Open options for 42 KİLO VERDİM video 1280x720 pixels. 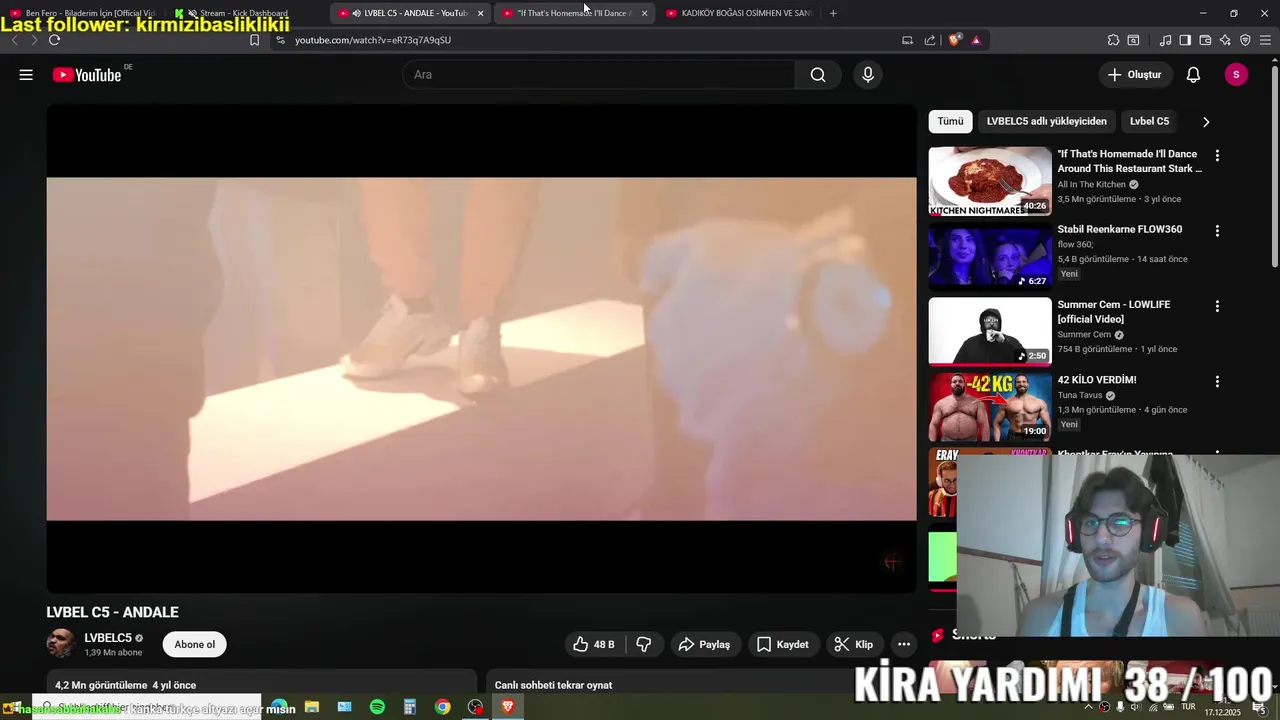(1217, 382)
